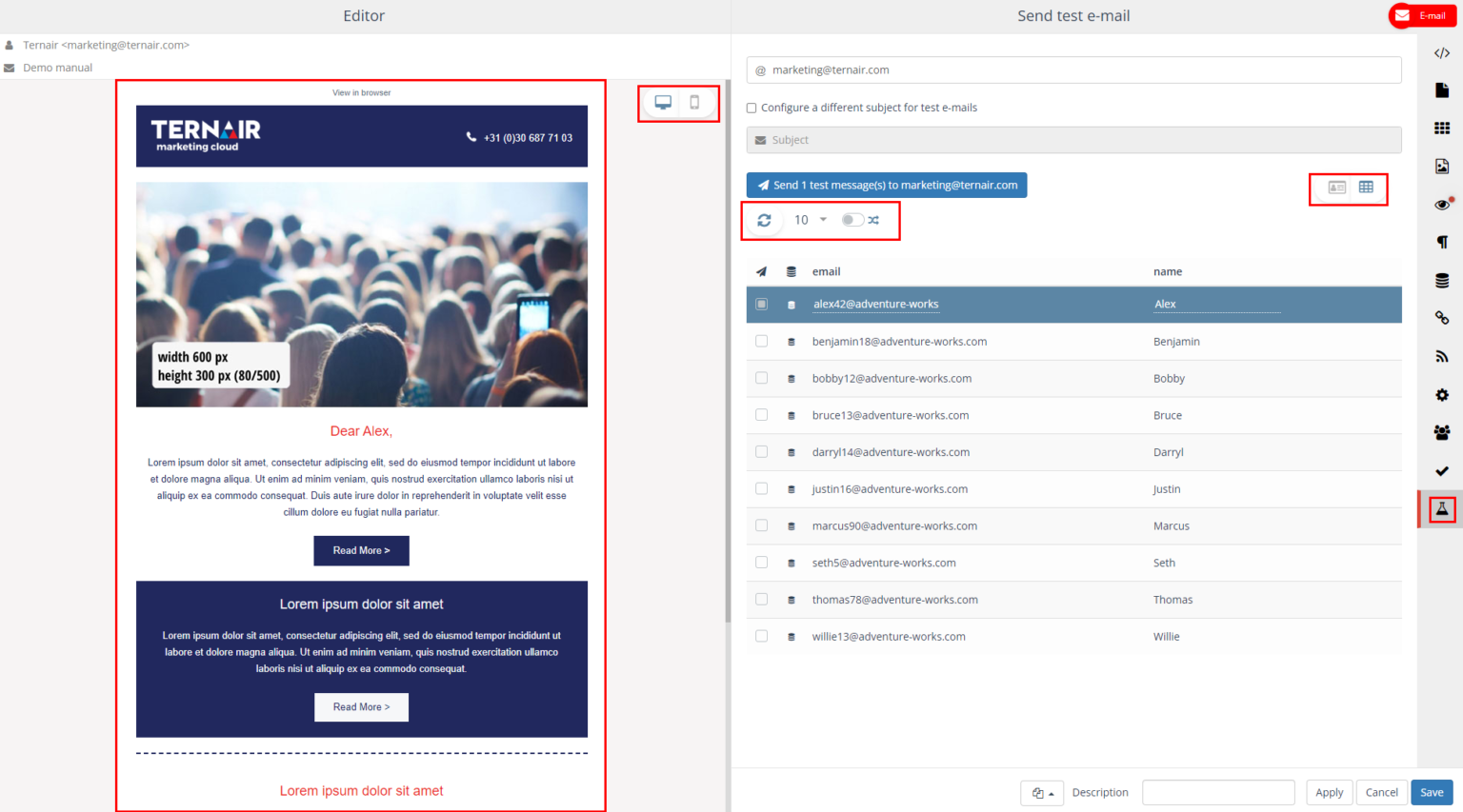Viewport: 1463px width, 812px height.
Task: Click the name cell 'Seth'
Action: pos(1164,564)
